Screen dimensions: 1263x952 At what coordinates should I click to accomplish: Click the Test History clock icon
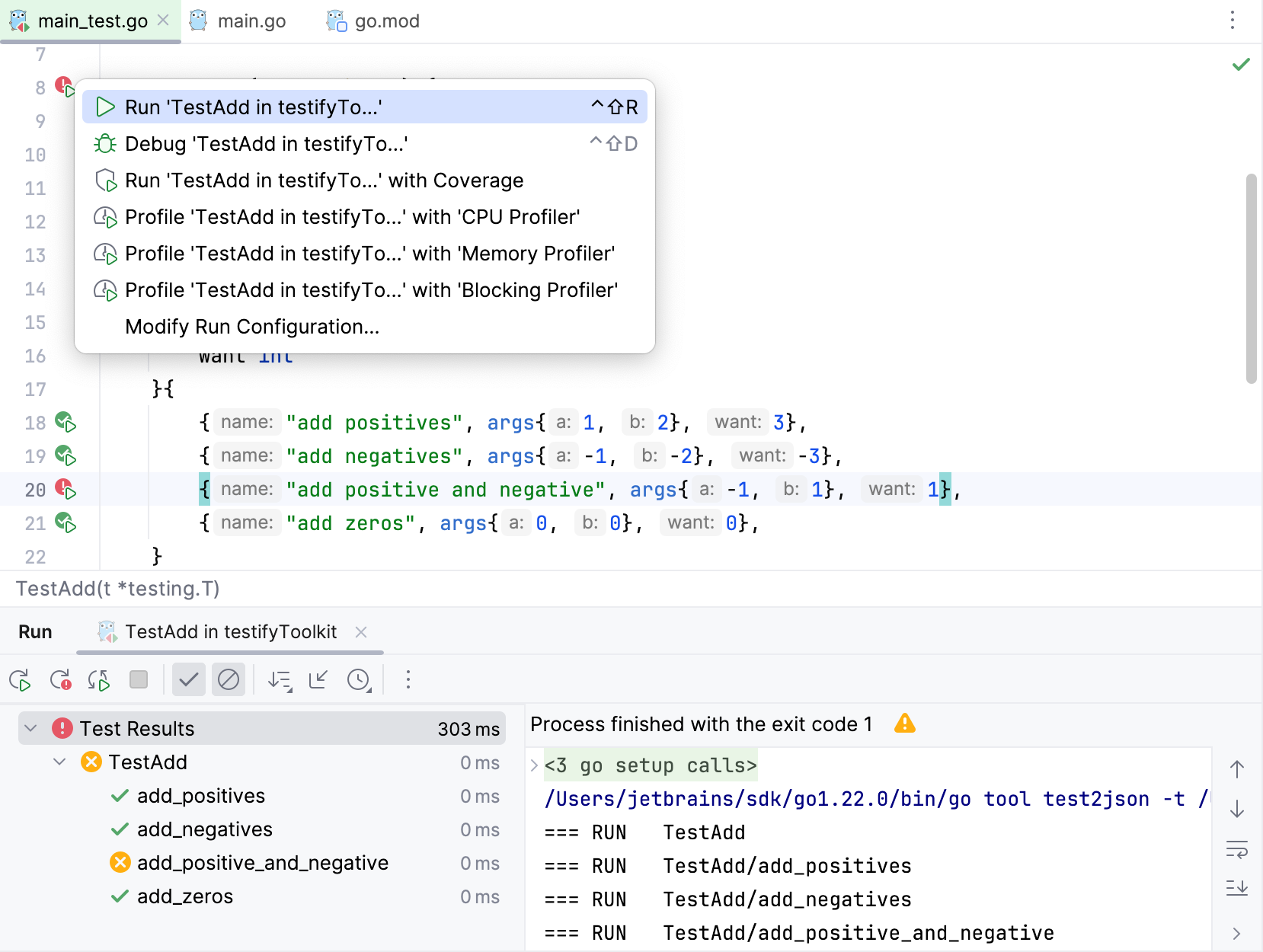(359, 679)
